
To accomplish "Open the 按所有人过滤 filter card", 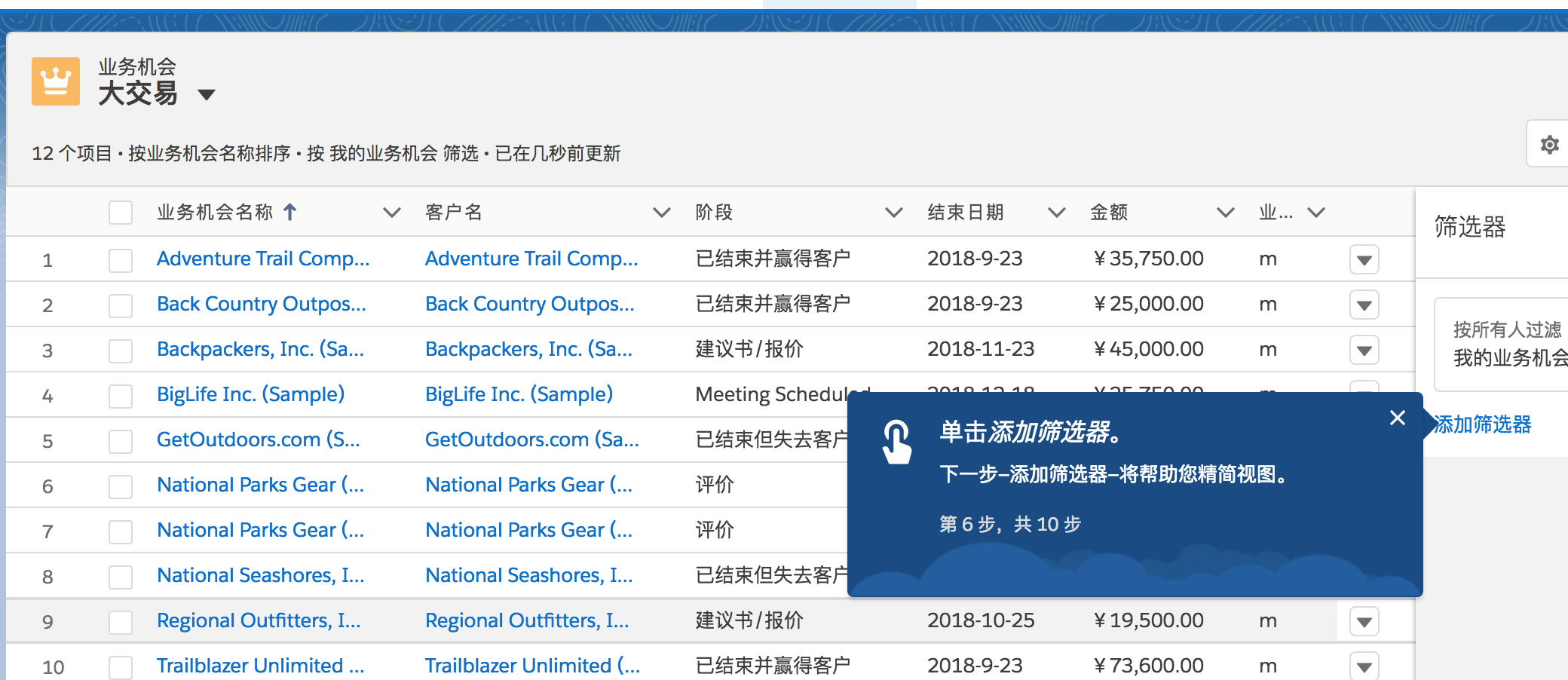I will (x=1501, y=345).
